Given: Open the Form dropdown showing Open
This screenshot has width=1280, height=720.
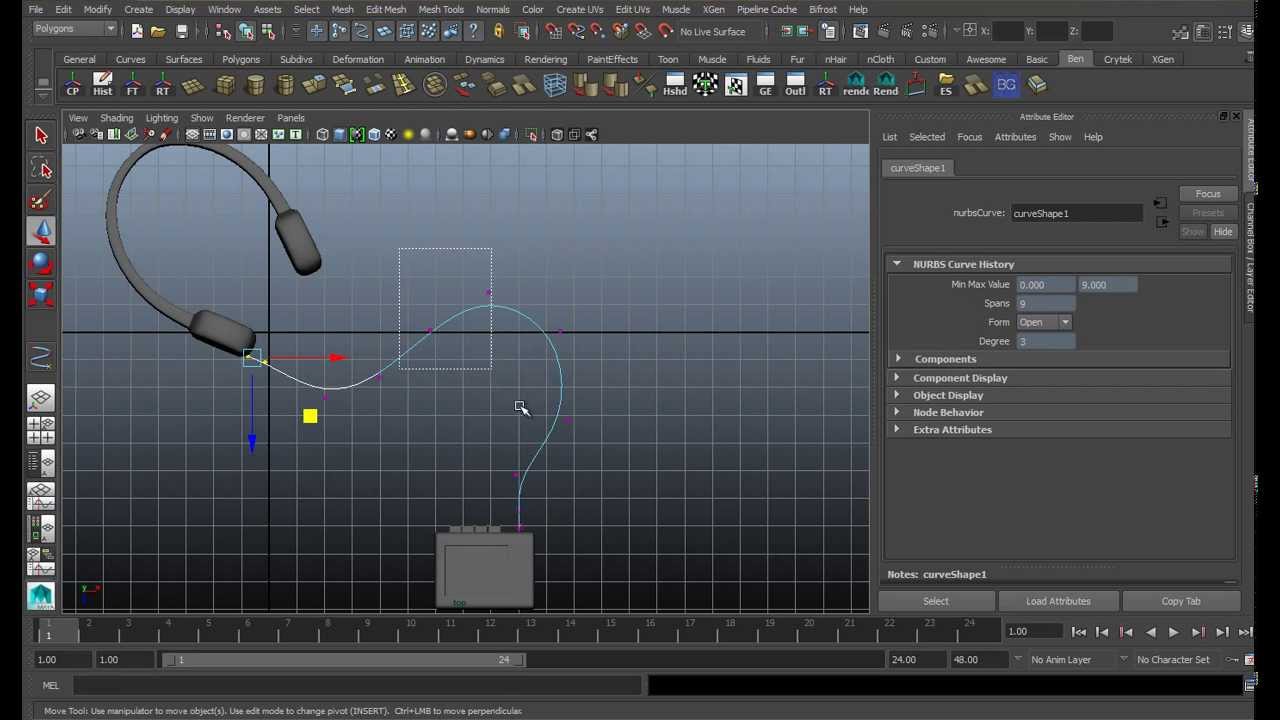Looking at the screenshot, I should (1044, 322).
